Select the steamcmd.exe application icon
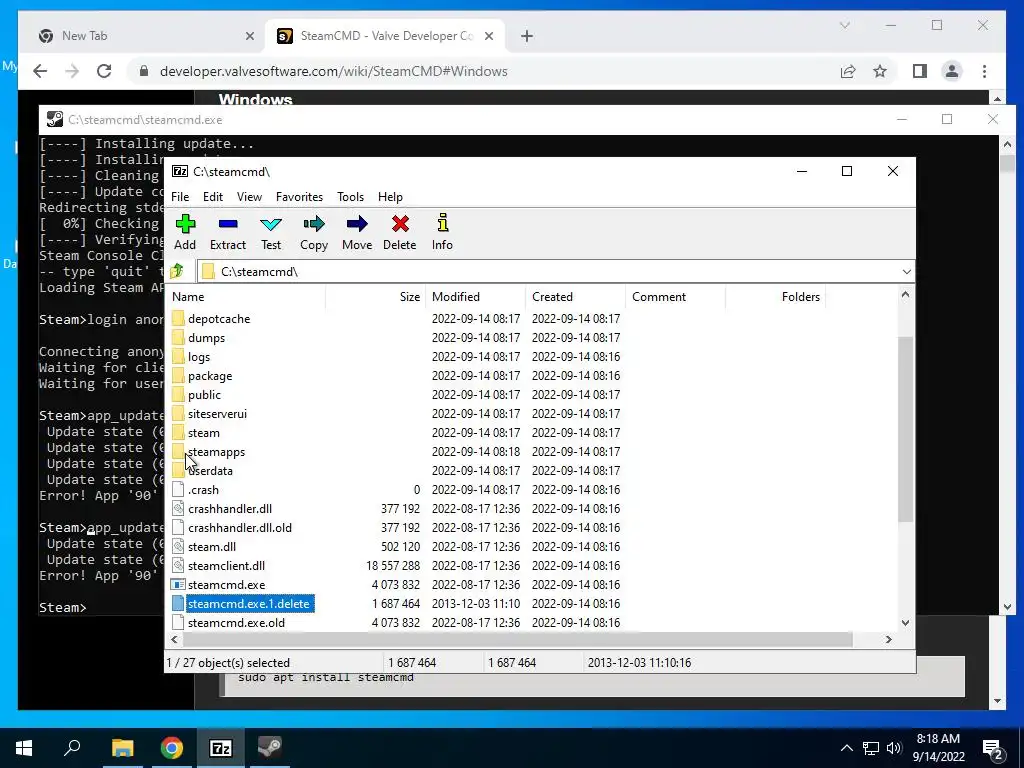 pos(178,584)
